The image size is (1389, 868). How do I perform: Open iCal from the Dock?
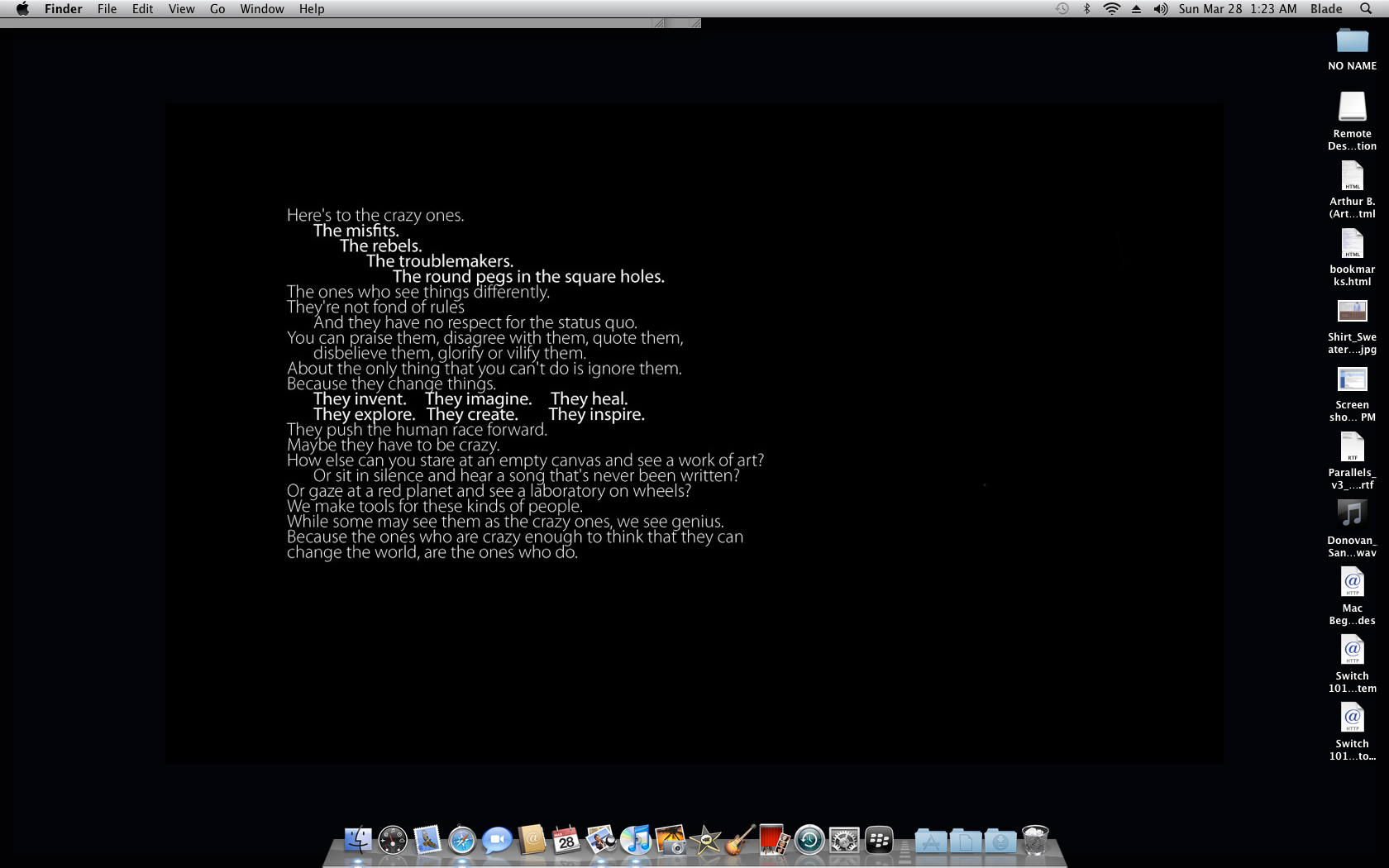pyautogui.click(x=566, y=840)
